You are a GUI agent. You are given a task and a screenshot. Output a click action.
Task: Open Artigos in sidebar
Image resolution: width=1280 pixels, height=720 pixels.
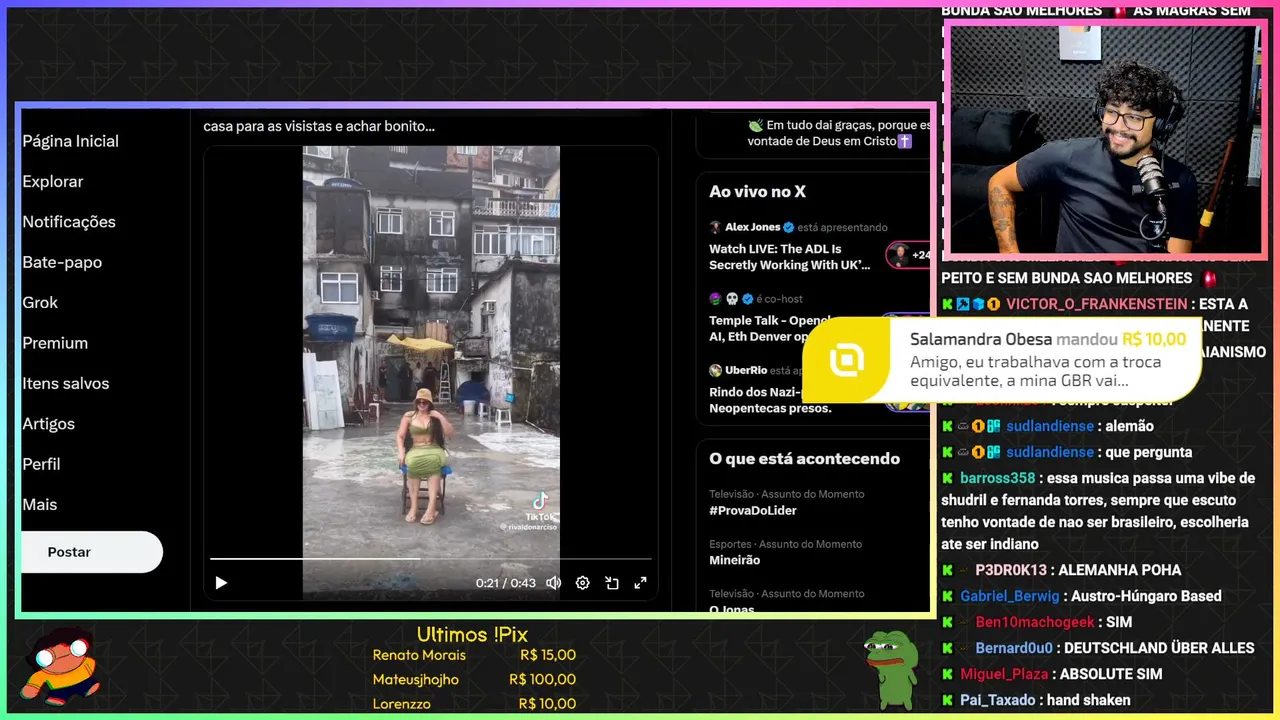click(48, 424)
